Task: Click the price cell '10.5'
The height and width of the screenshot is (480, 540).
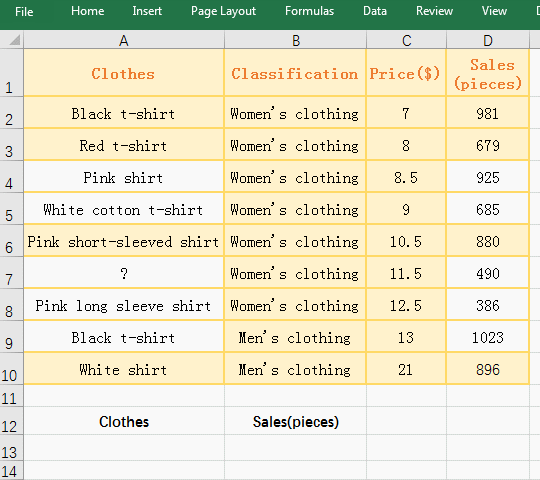Action: pyautogui.click(x=406, y=241)
